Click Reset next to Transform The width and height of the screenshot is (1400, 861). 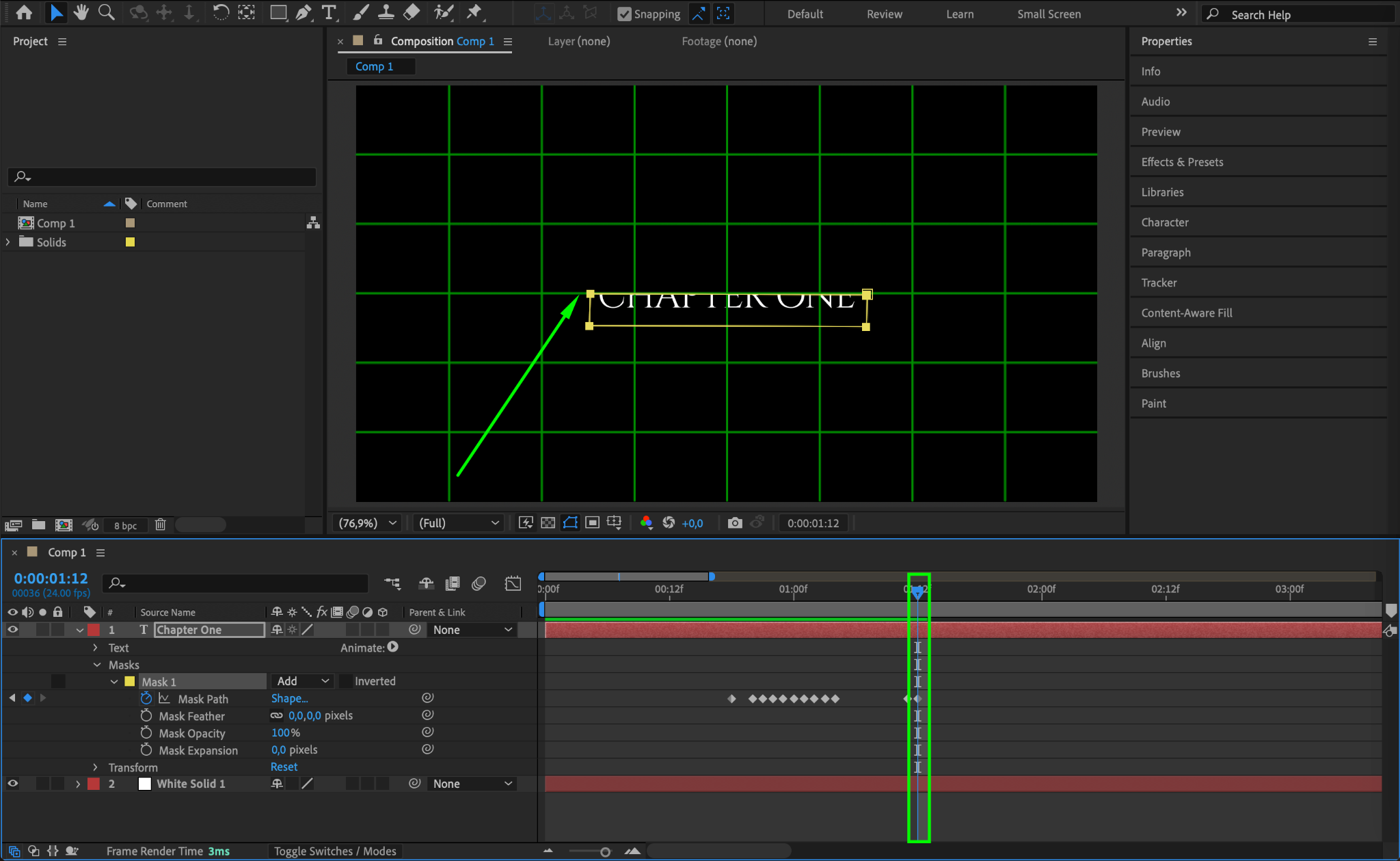coord(284,767)
